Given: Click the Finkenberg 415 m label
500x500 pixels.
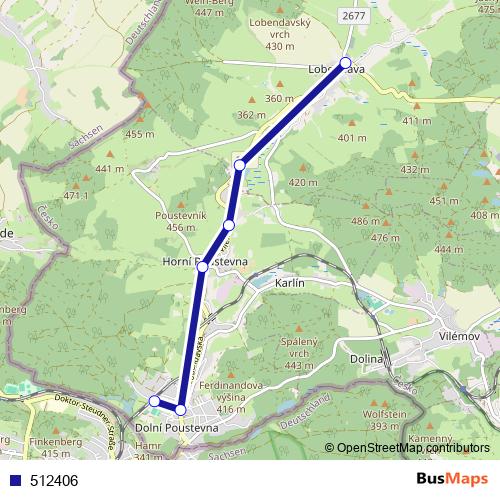Looking at the screenshot, I should pos(56,448).
